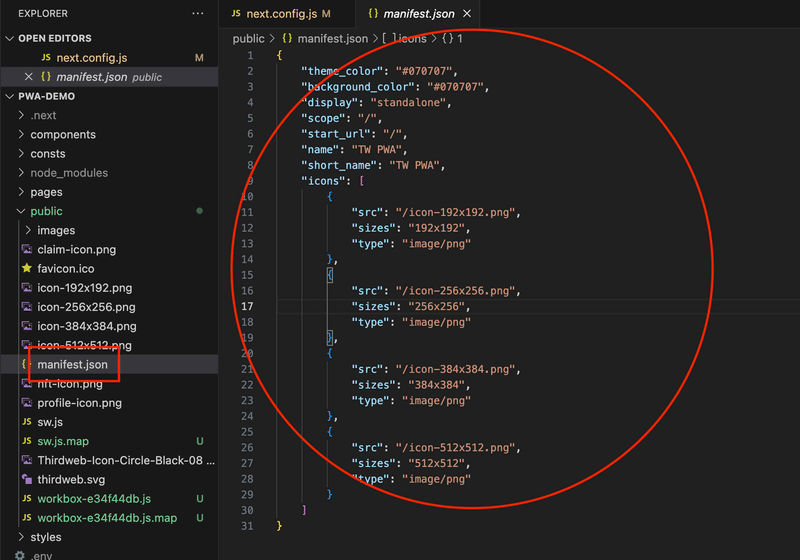Click the braces icon on manifest.json tab
800x560 pixels.
(x=373, y=13)
